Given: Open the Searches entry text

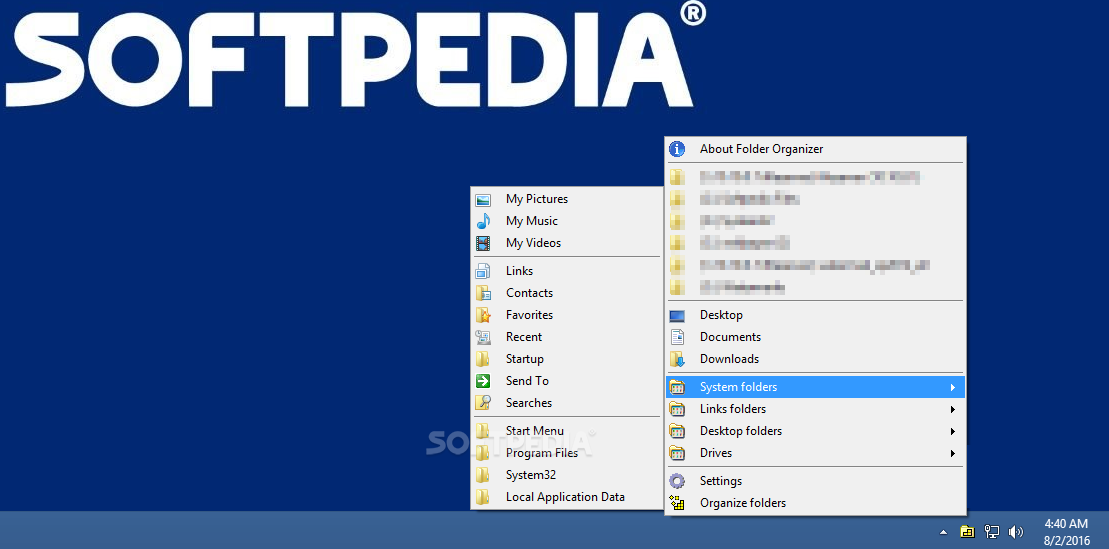Looking at the screenshot, I should point(528,403).
